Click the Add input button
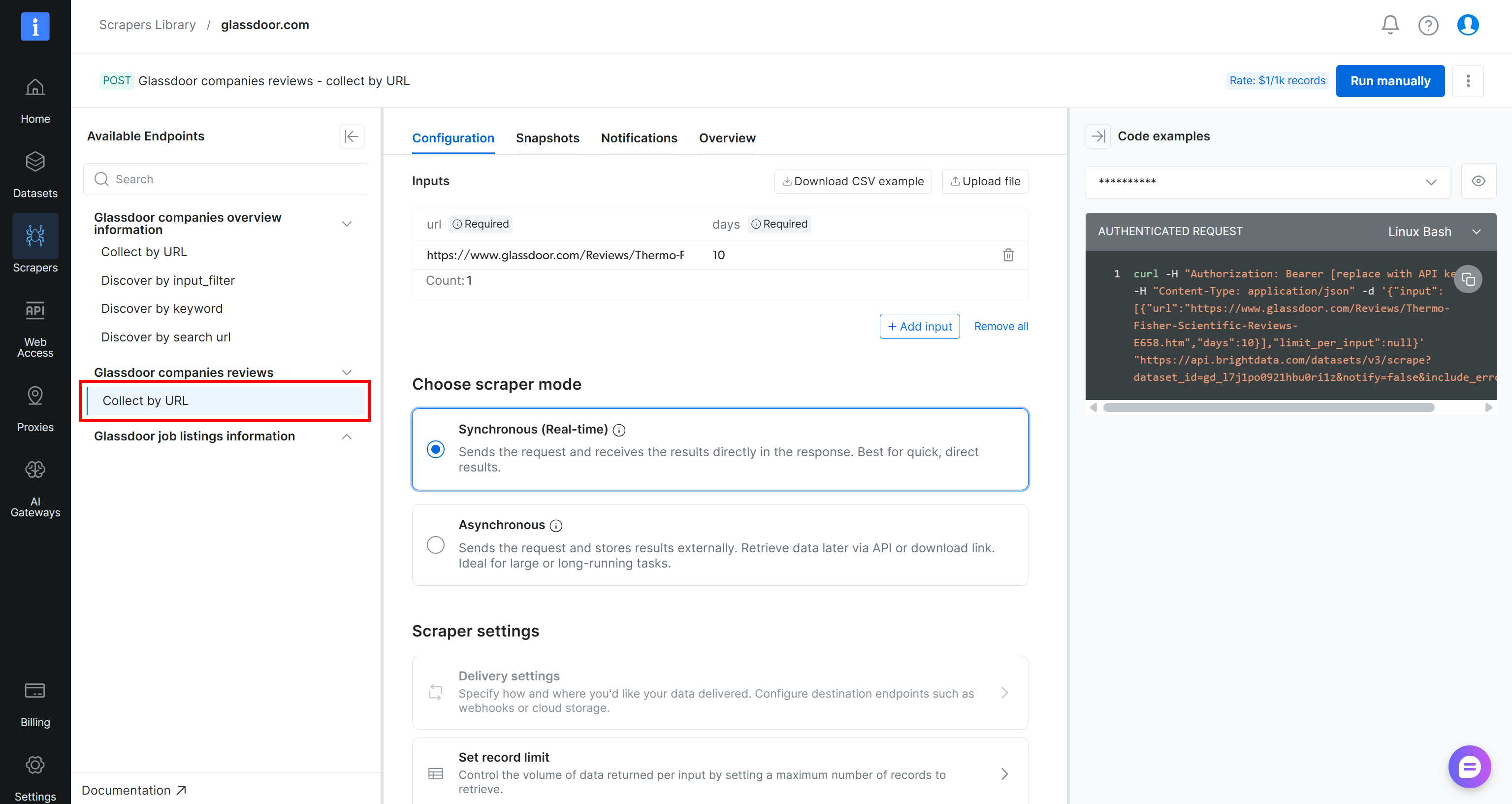1512x804 pixels. (x=919, y=327)
